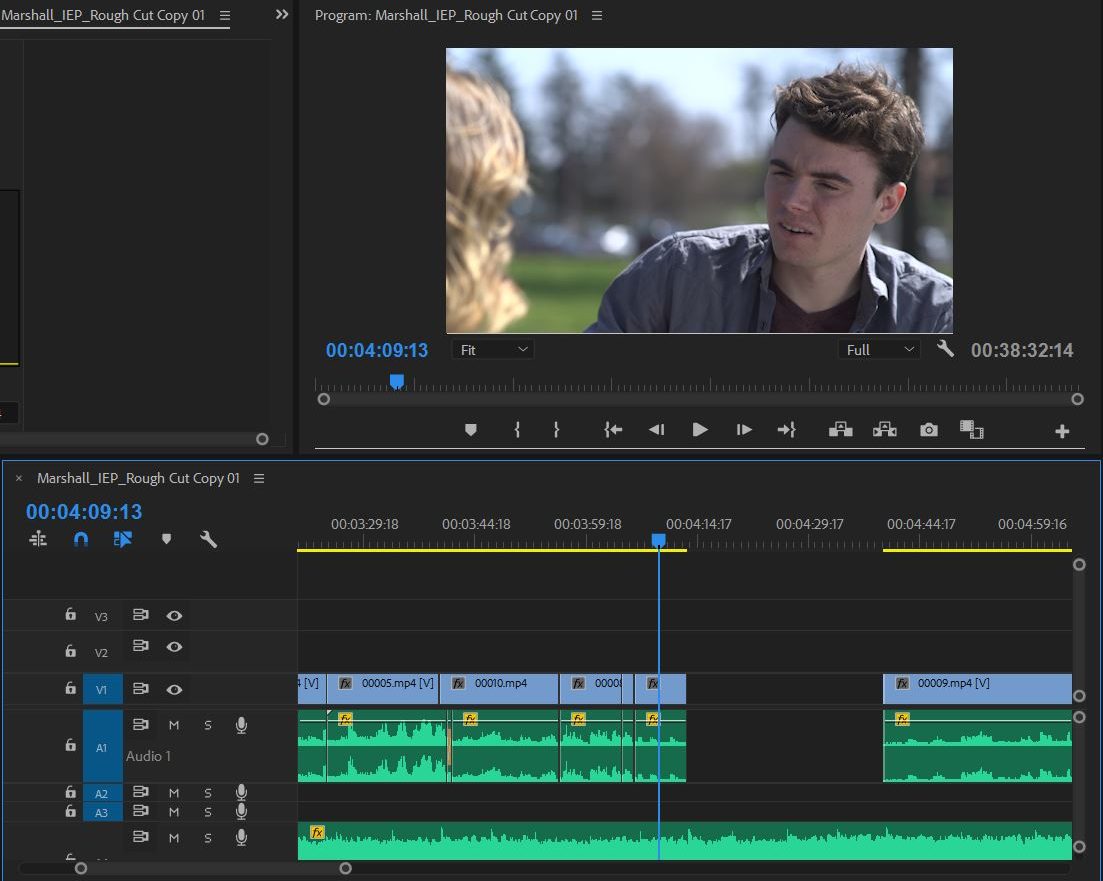Click fx badge on 00010.mp4 audio clip
Viewport: 1103px width, 881px height.
471,718
